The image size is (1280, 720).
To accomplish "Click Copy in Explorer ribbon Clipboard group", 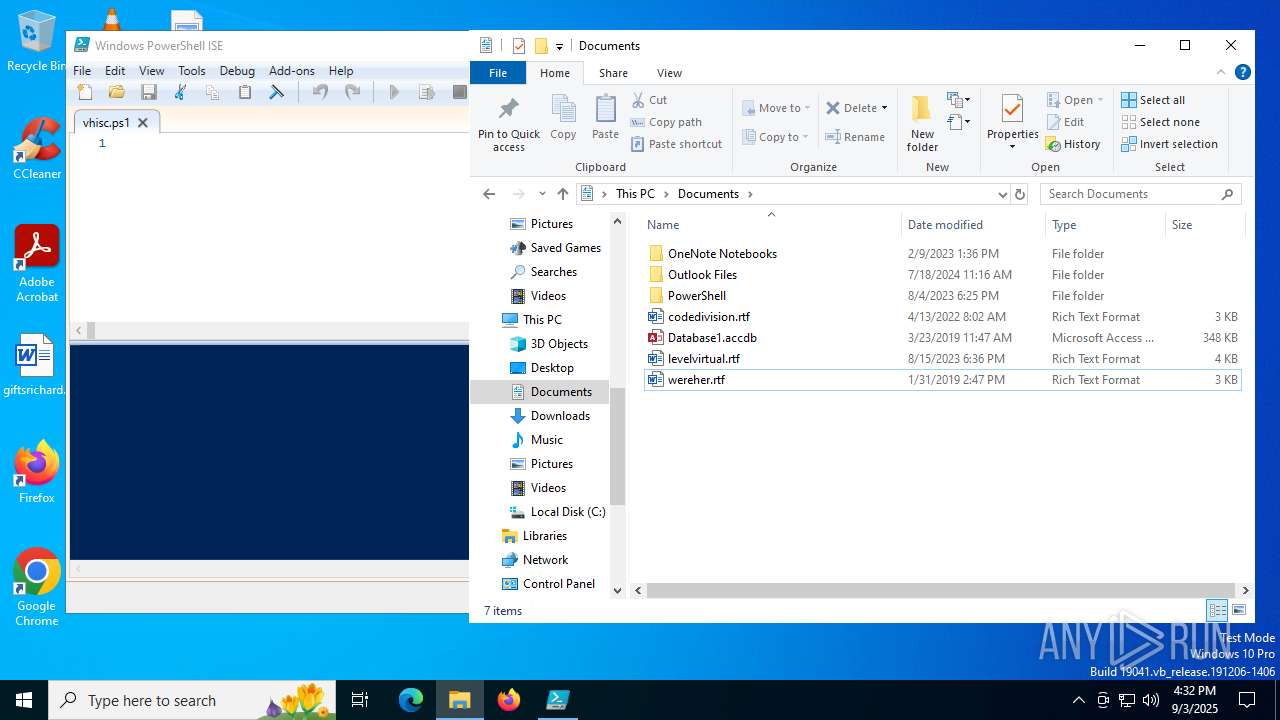I will (563, 118).
